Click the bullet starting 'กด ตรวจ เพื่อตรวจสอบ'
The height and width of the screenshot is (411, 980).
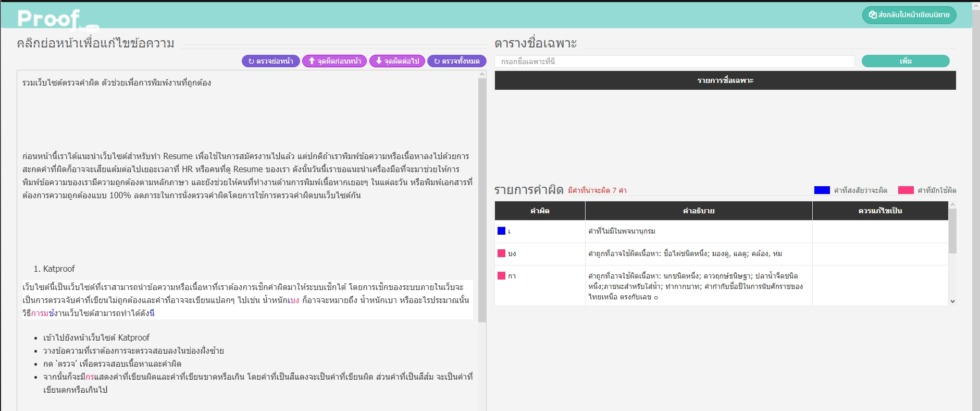(112, 364)
